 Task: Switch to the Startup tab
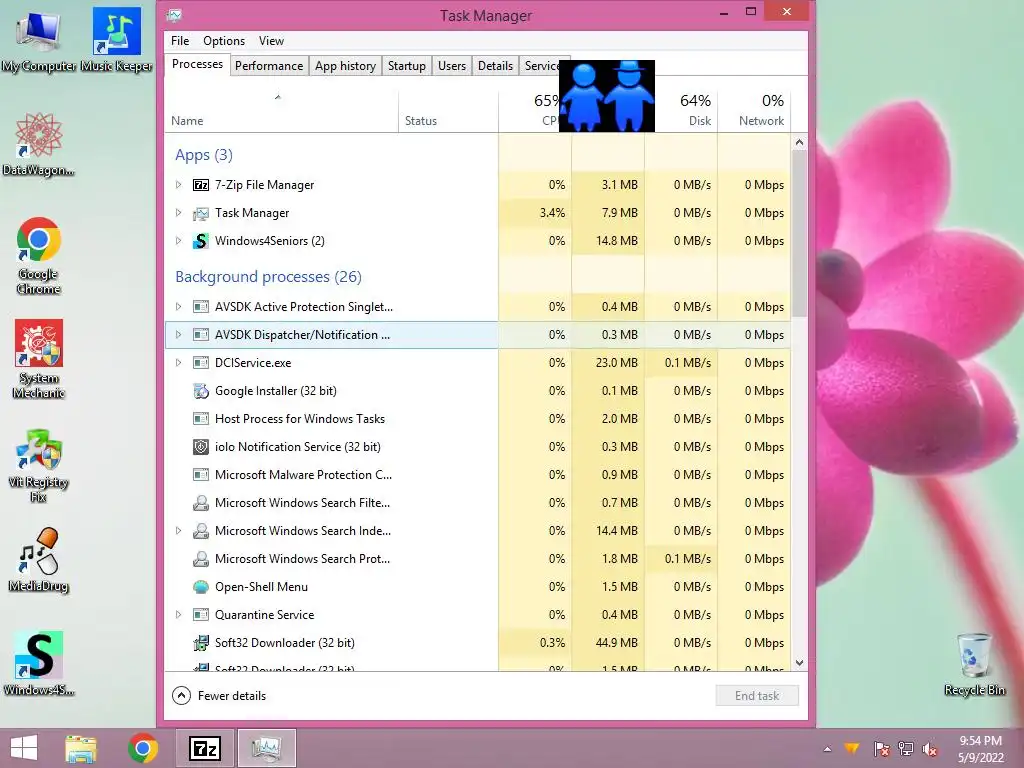[x=407, y=66]
